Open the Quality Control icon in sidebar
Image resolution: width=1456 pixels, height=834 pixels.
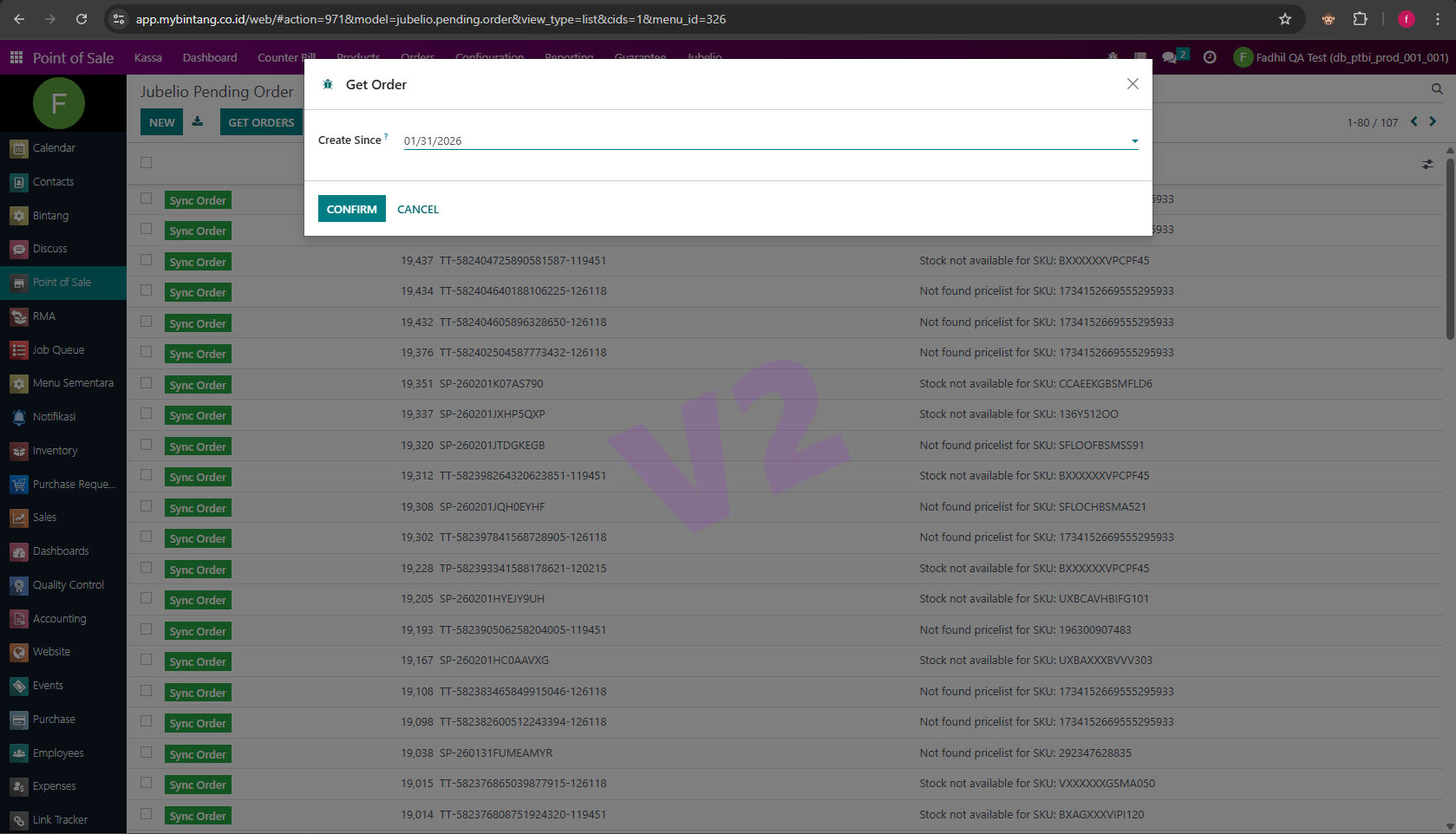tap(19, 585)
